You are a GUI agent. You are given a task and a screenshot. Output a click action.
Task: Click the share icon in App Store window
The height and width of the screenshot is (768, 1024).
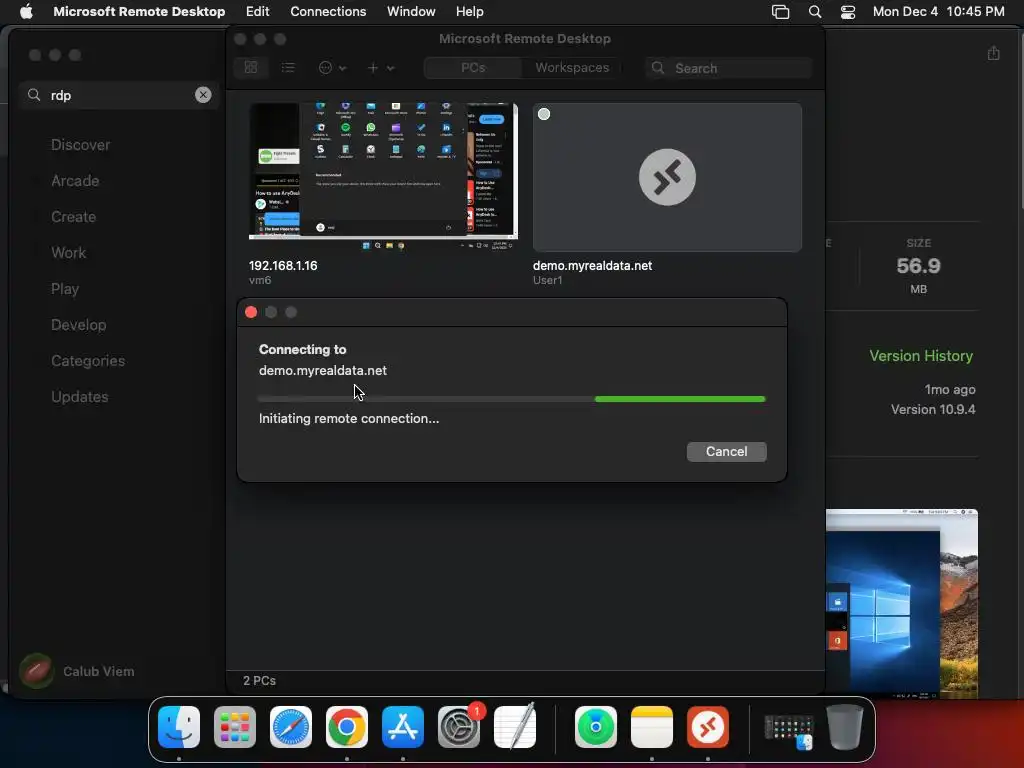993,53
